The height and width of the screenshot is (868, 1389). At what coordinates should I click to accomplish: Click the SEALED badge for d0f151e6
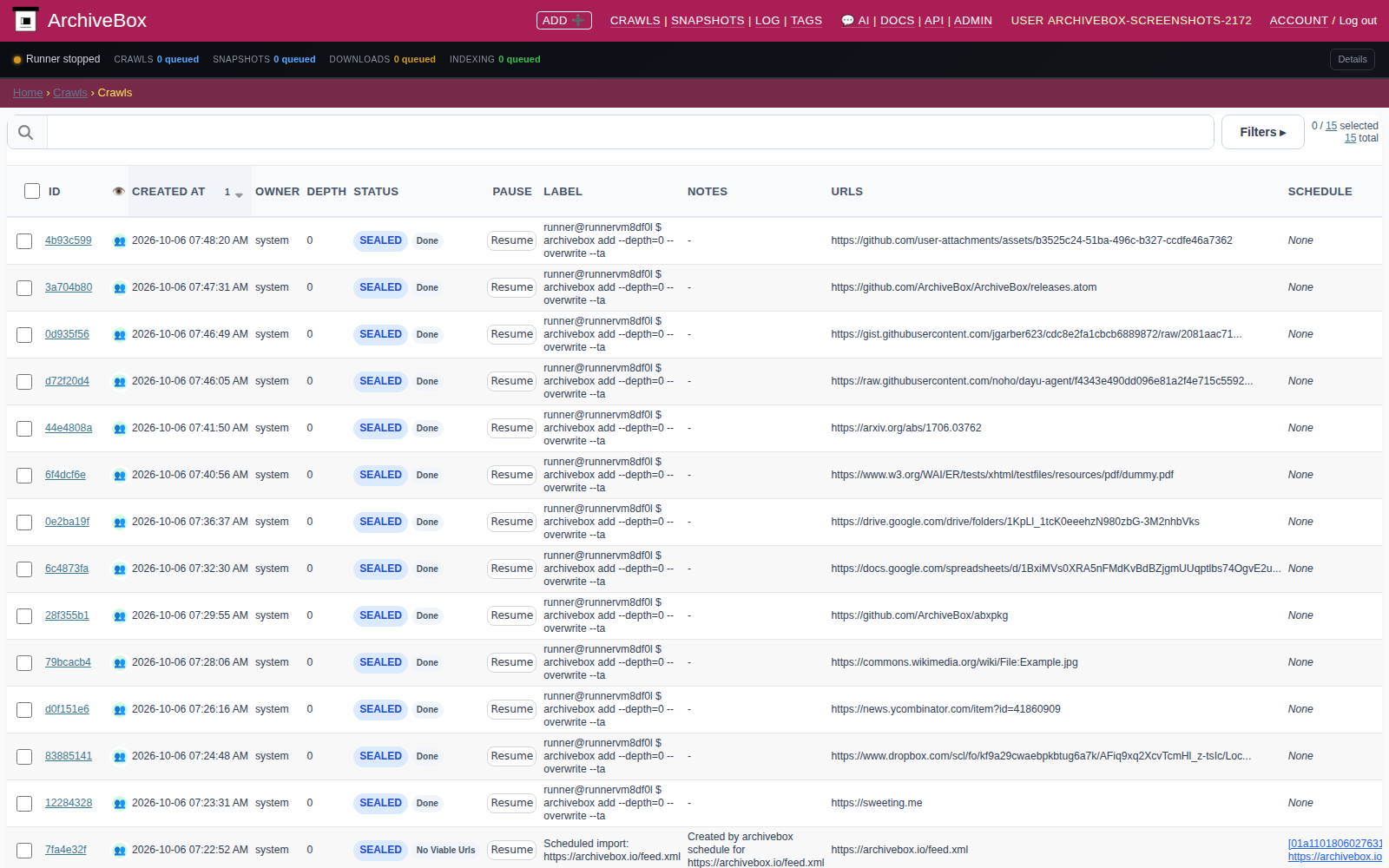coord(380,709)
